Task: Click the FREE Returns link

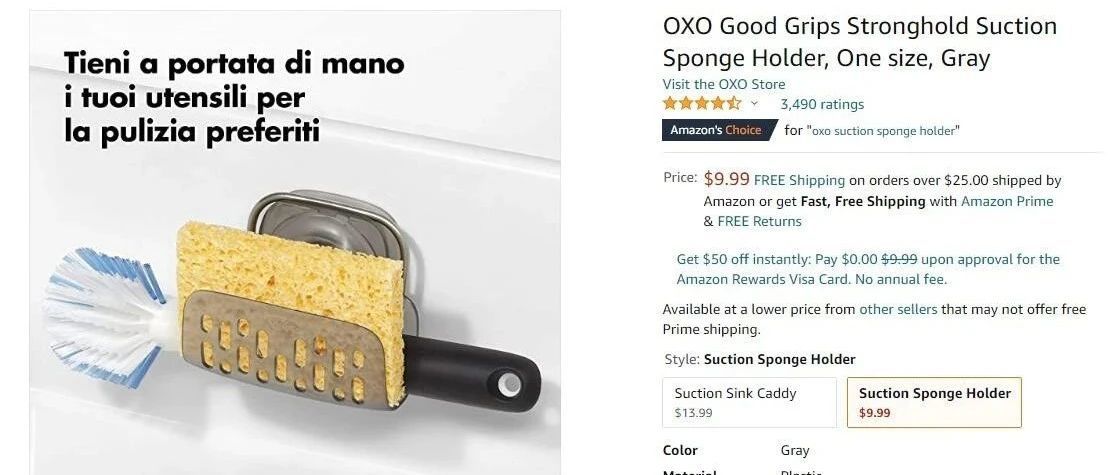Action: (x=760, y=221)
